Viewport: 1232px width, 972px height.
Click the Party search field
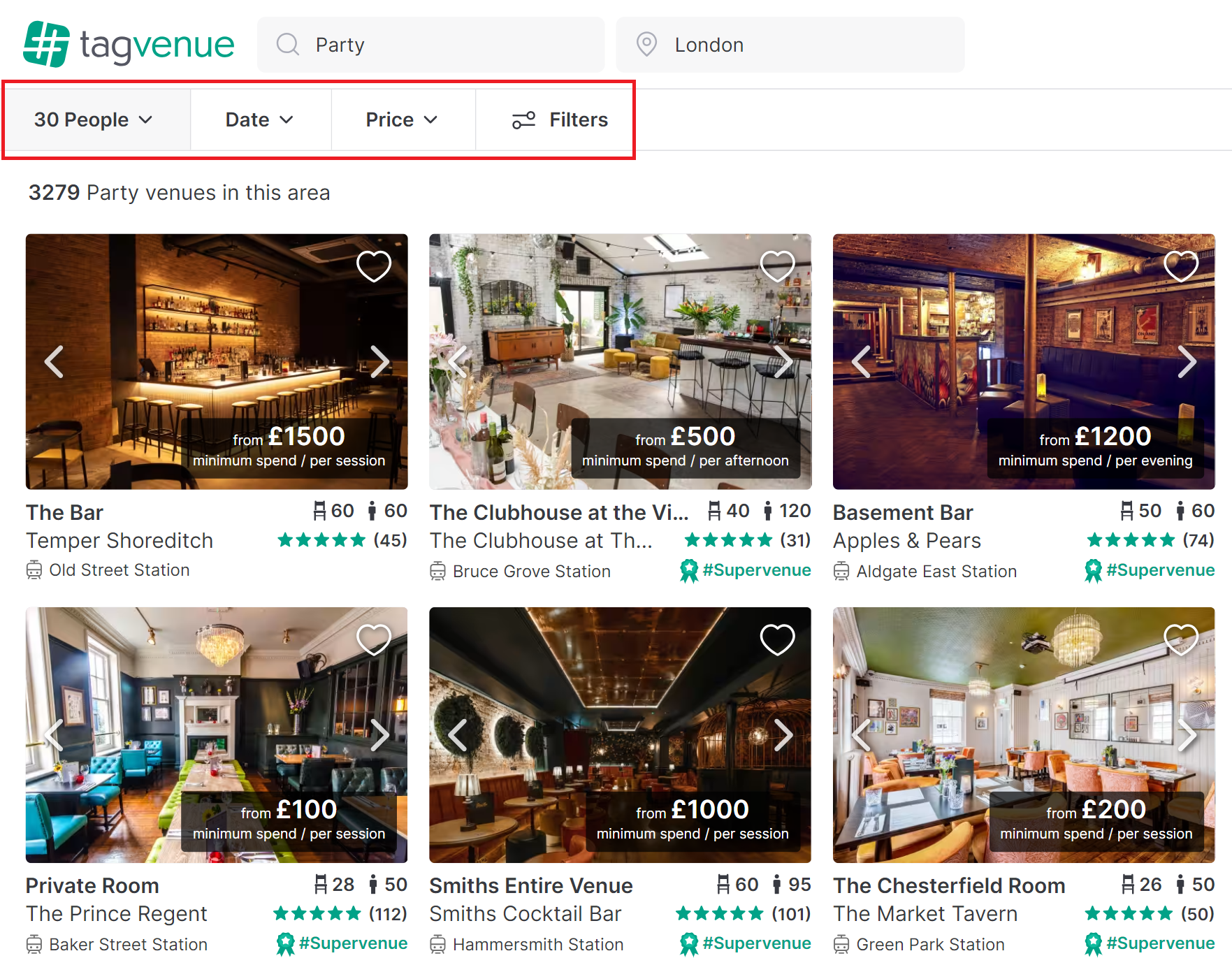pos(430,45)
